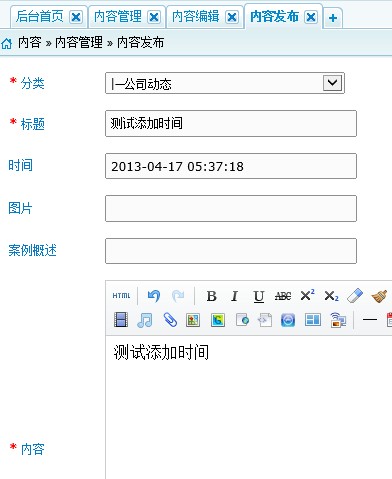392x479 pixels.
Task: Click 内容发布 in the breadcrumb
Action: click(x=140, y=43)
